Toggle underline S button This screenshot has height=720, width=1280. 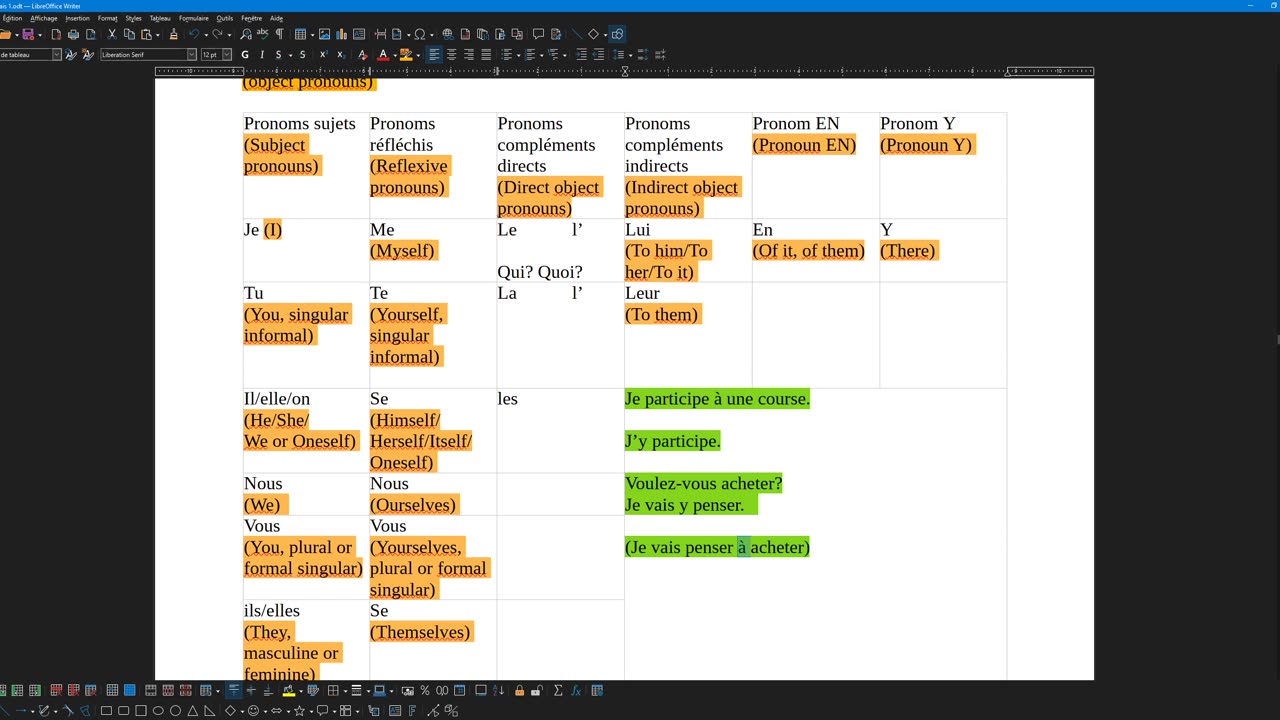pyautogui.click(x=278, y=55)
